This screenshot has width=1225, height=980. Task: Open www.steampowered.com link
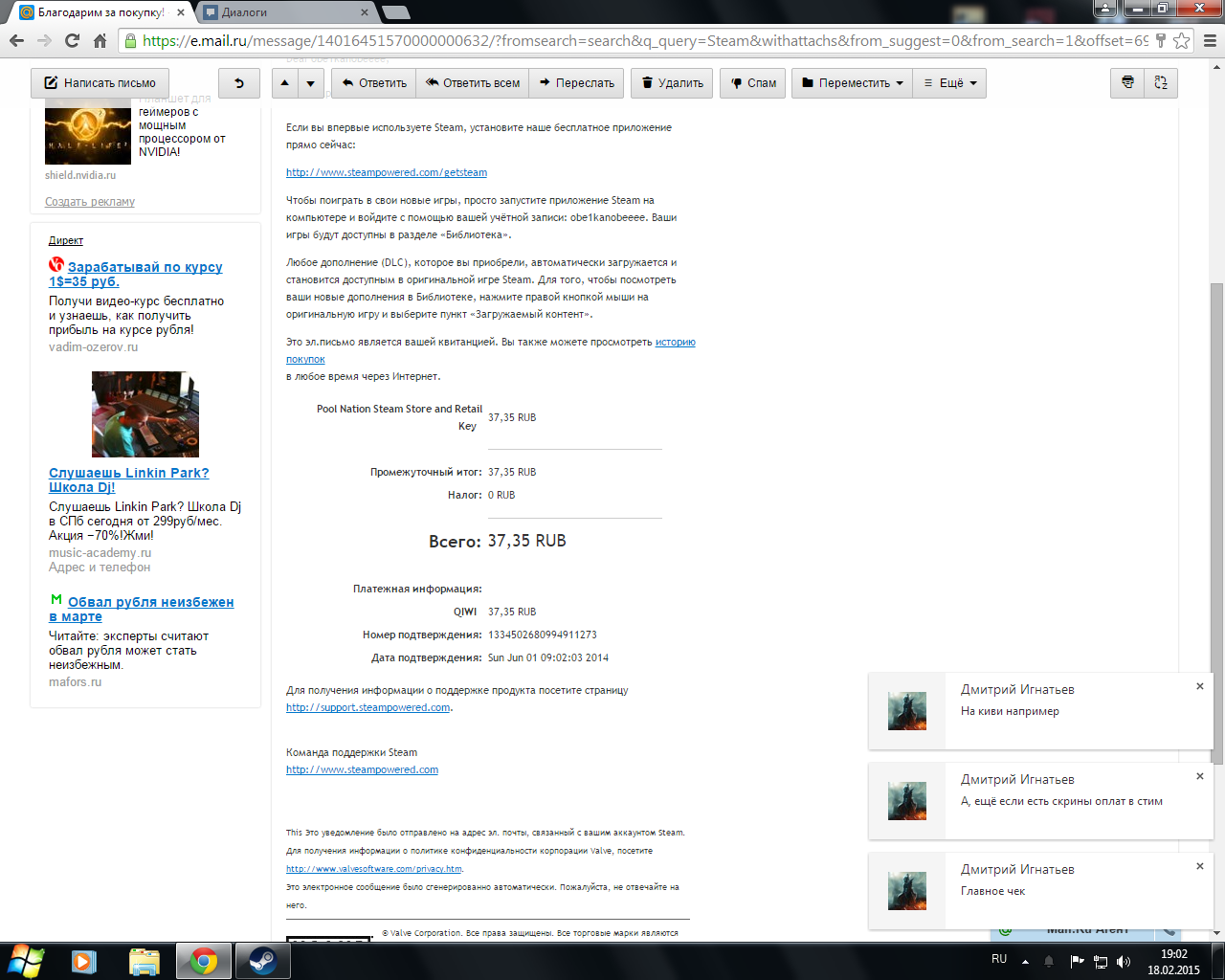(x=362, y=769)
